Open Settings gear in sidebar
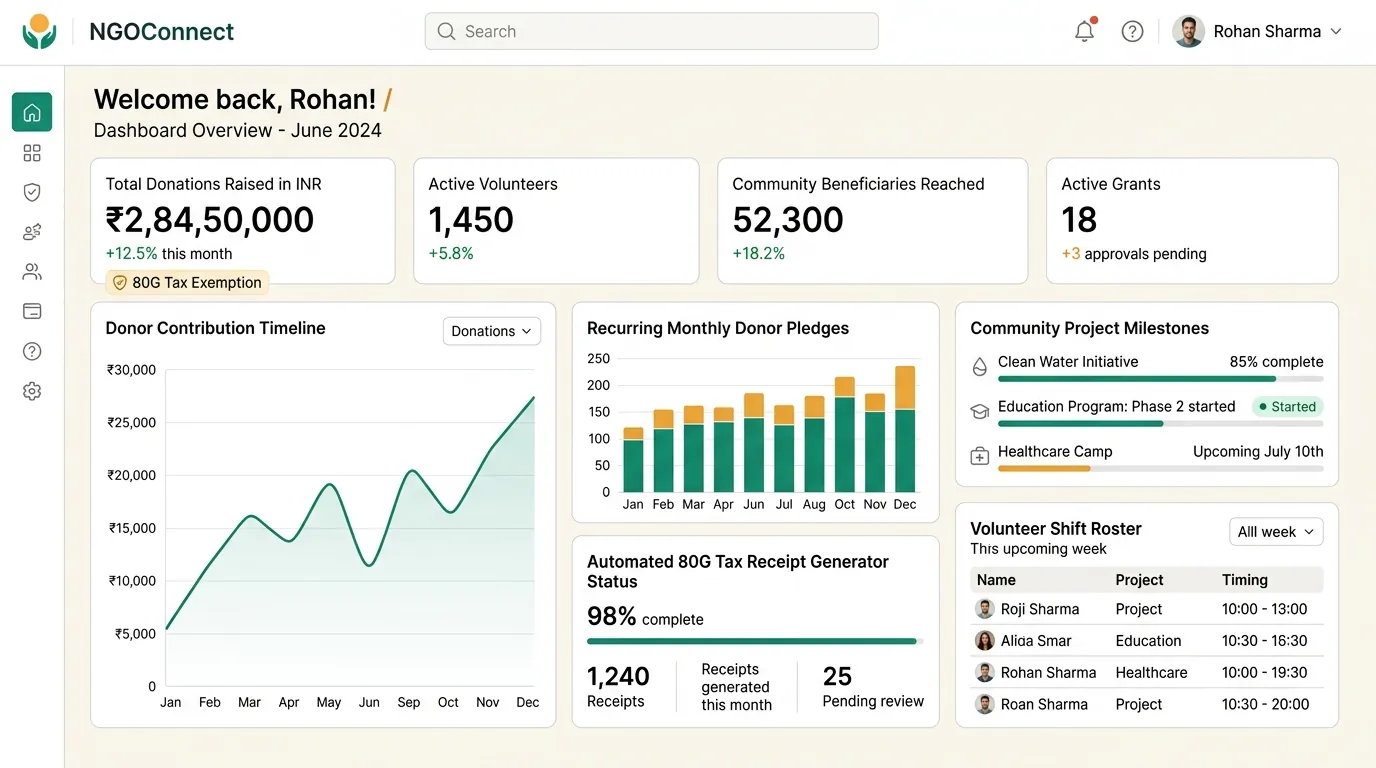Screen dimensions: 1376x768 [x=32, y=391]
